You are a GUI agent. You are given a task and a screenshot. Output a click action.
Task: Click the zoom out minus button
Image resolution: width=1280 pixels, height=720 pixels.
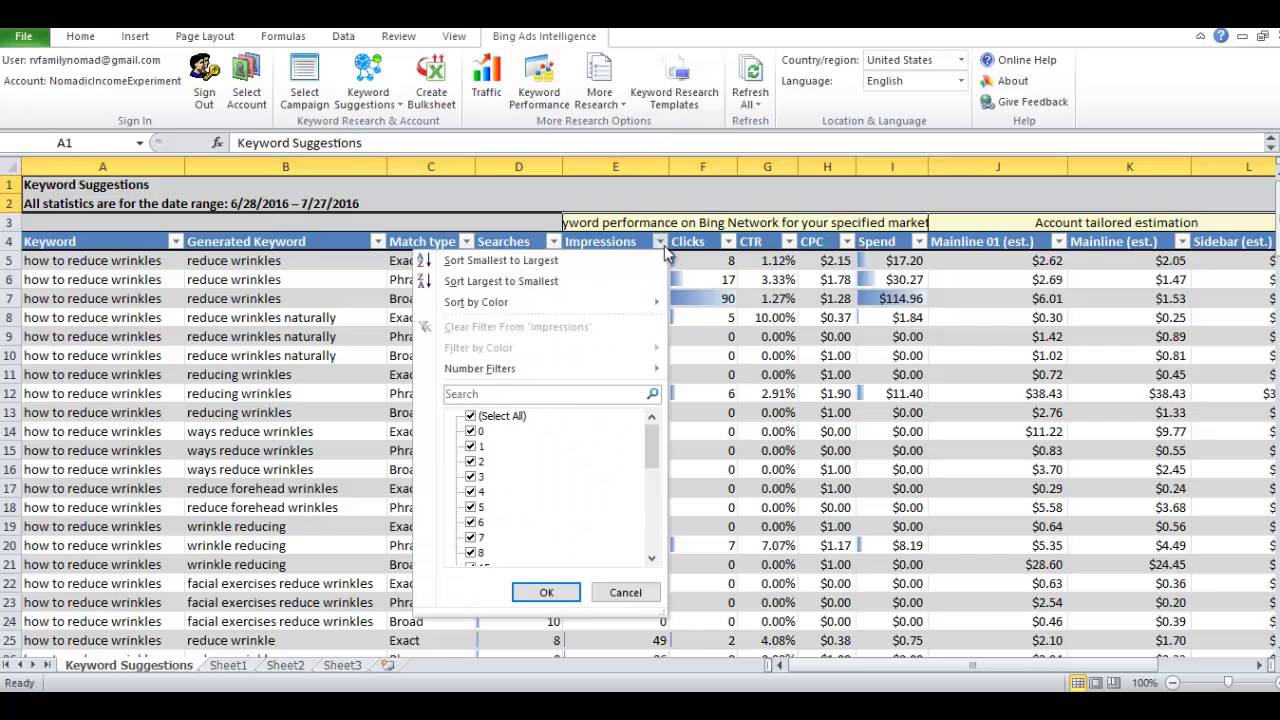tap(1172, 683)
